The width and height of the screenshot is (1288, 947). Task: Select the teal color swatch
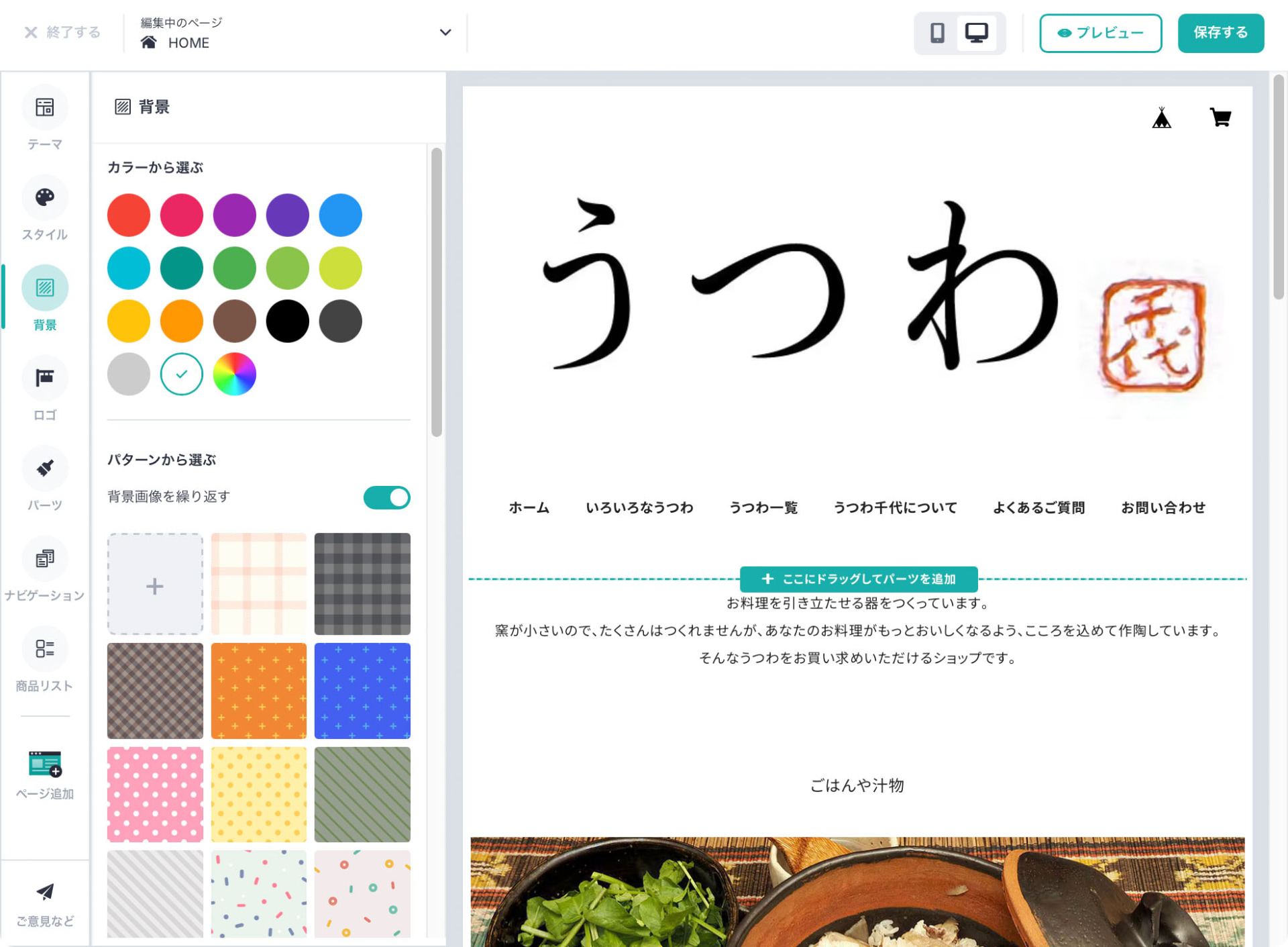click(182, 268)
